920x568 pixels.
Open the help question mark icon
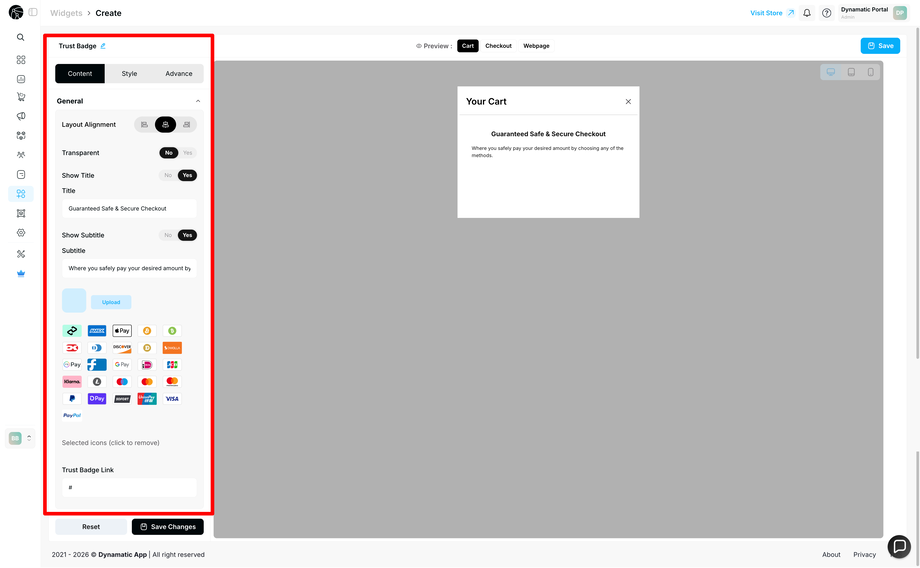click(826, 13)
